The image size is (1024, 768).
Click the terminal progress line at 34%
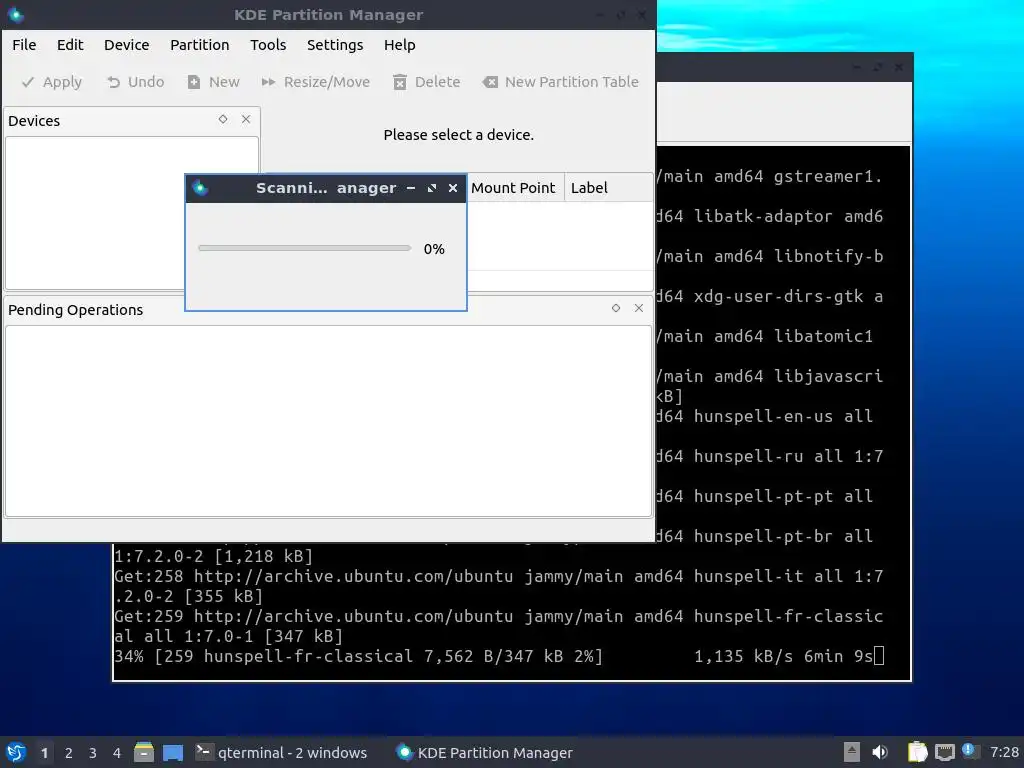tap(499, 656)
